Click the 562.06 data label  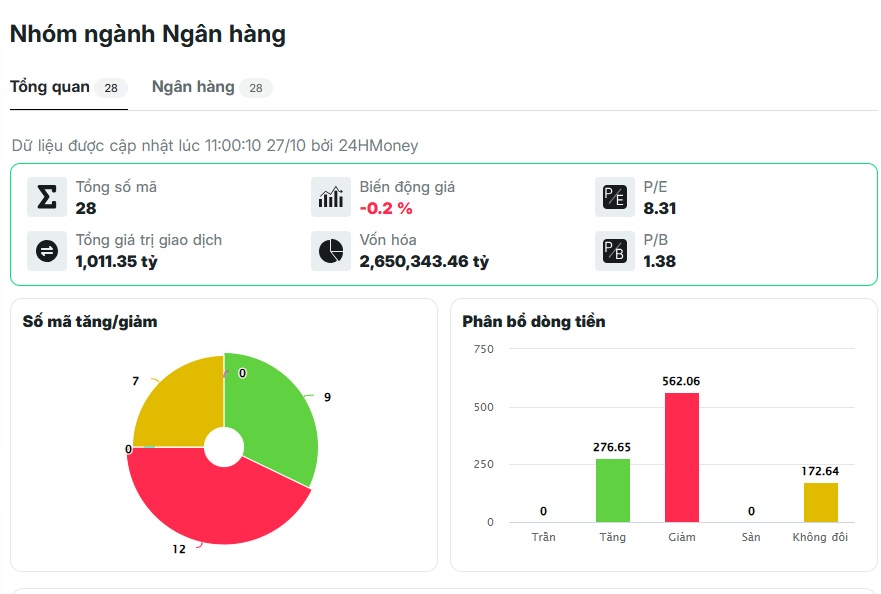click(681, 381)
